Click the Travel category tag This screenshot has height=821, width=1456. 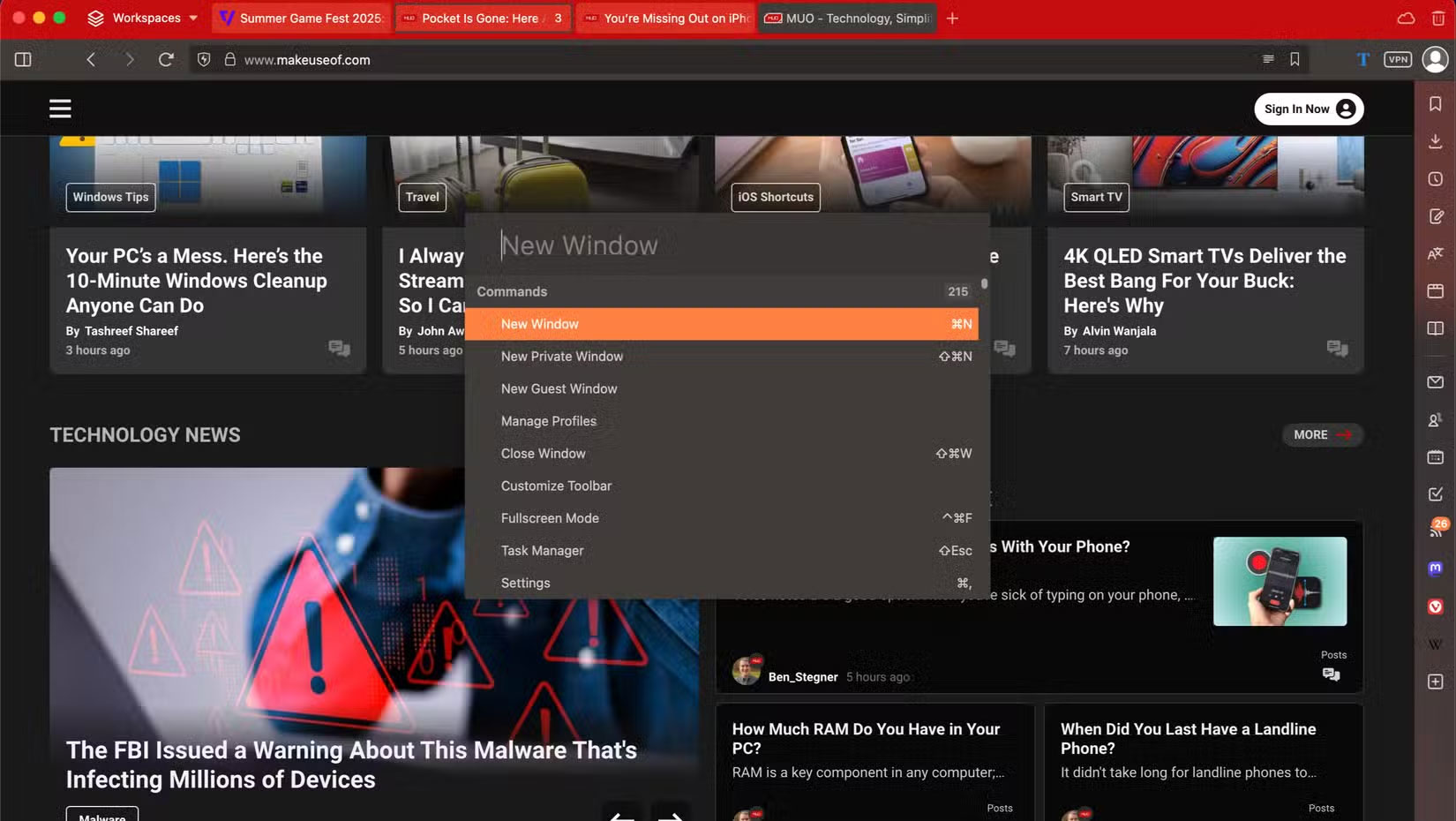tap(423, 197)
